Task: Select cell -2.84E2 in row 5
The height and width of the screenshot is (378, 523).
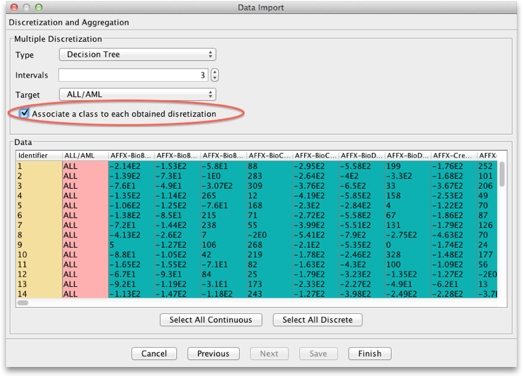Action: (x=362, y=206)
